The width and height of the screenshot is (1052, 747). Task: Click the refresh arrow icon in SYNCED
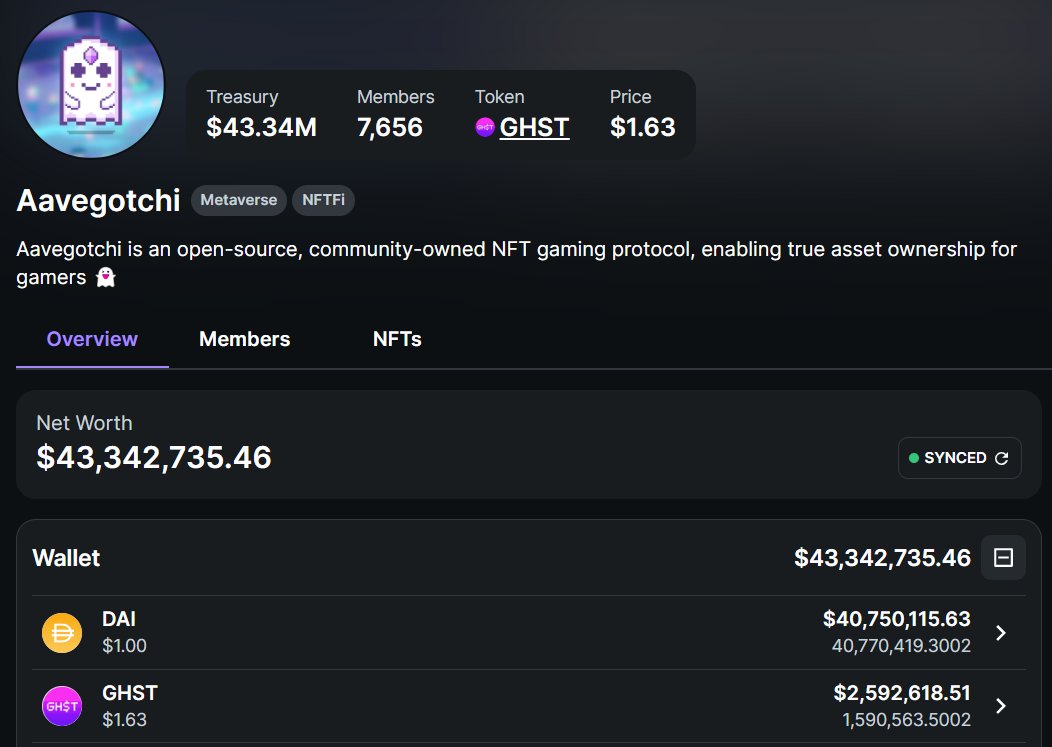pos(1002,458)
